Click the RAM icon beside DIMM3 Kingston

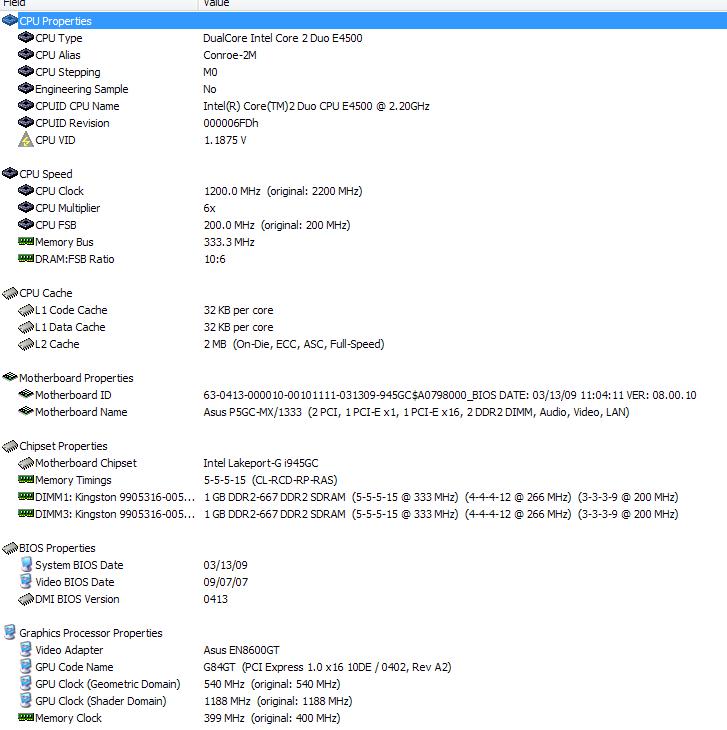point(26,514)
